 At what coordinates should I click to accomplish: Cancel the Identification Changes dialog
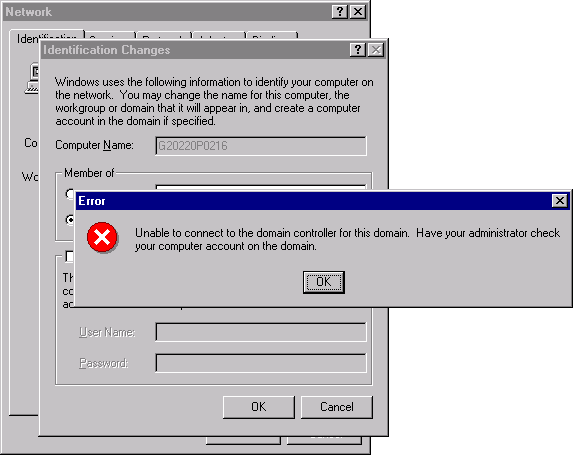pos(337,407)
